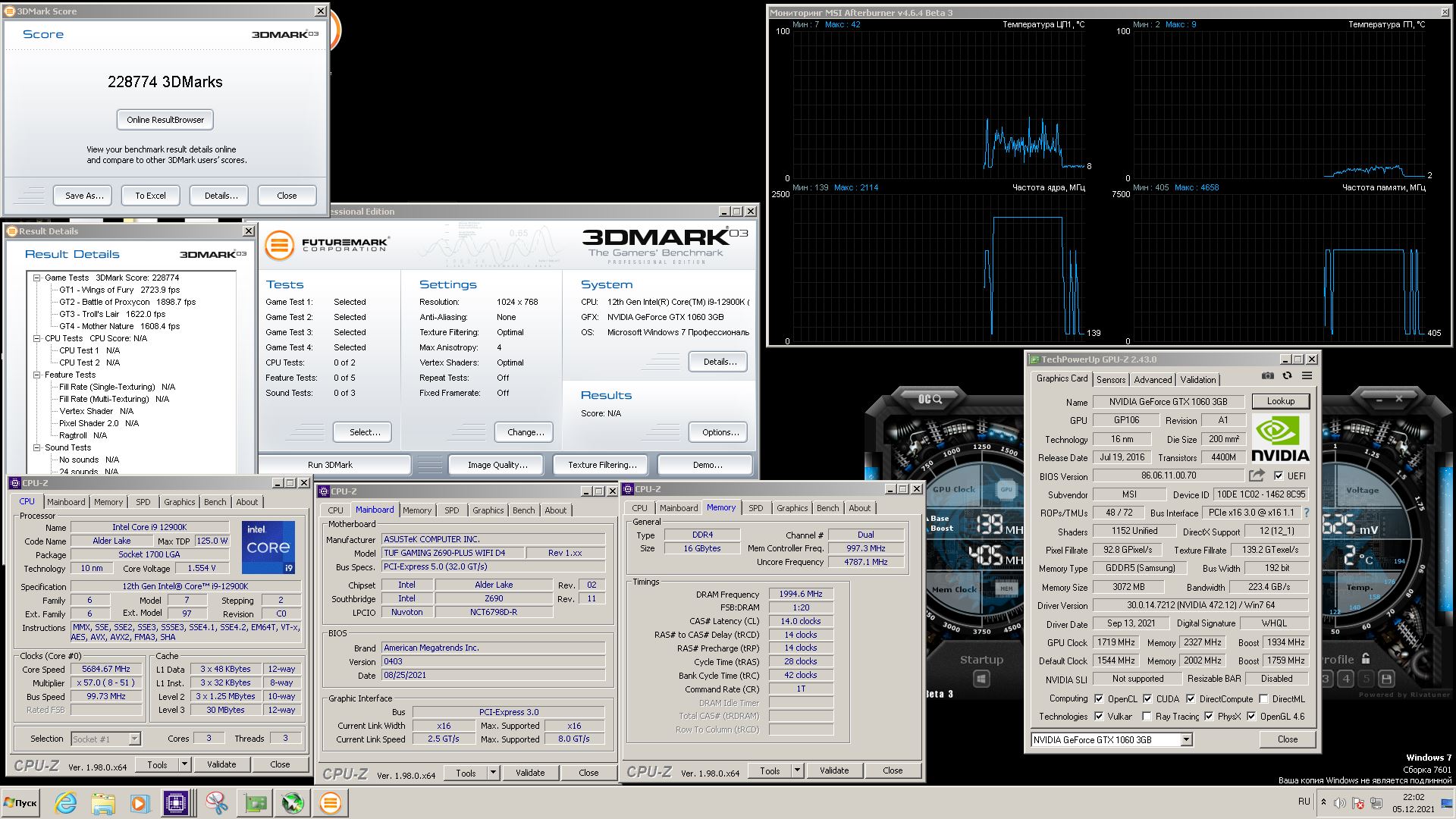Open Internet Explorer from taskbar
The height and width of the screenshot is (819, 1456).
coord(65,803)
